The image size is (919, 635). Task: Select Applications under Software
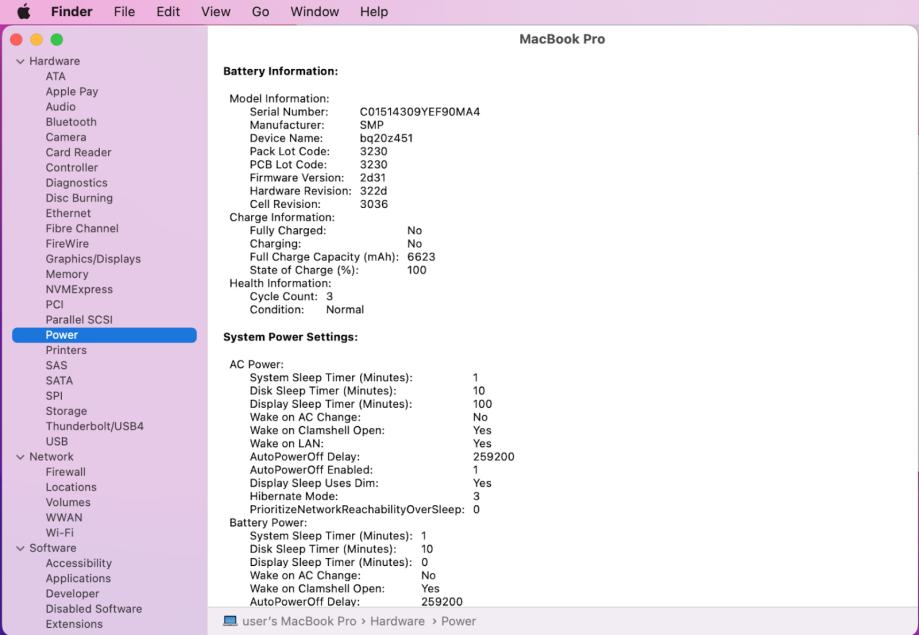[x=78, y=579]
